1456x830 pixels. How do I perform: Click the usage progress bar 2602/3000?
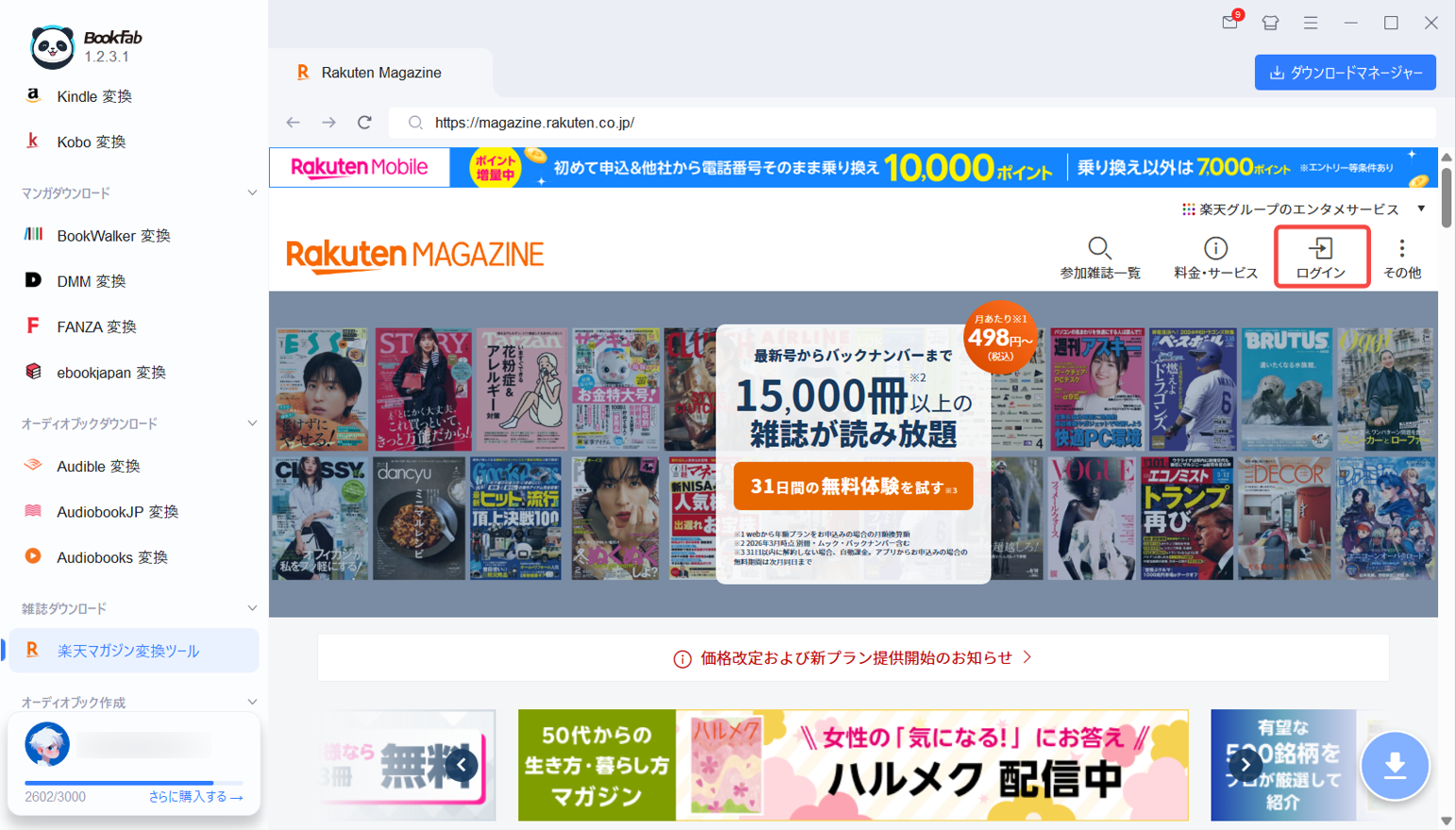[x=133, y=783]
